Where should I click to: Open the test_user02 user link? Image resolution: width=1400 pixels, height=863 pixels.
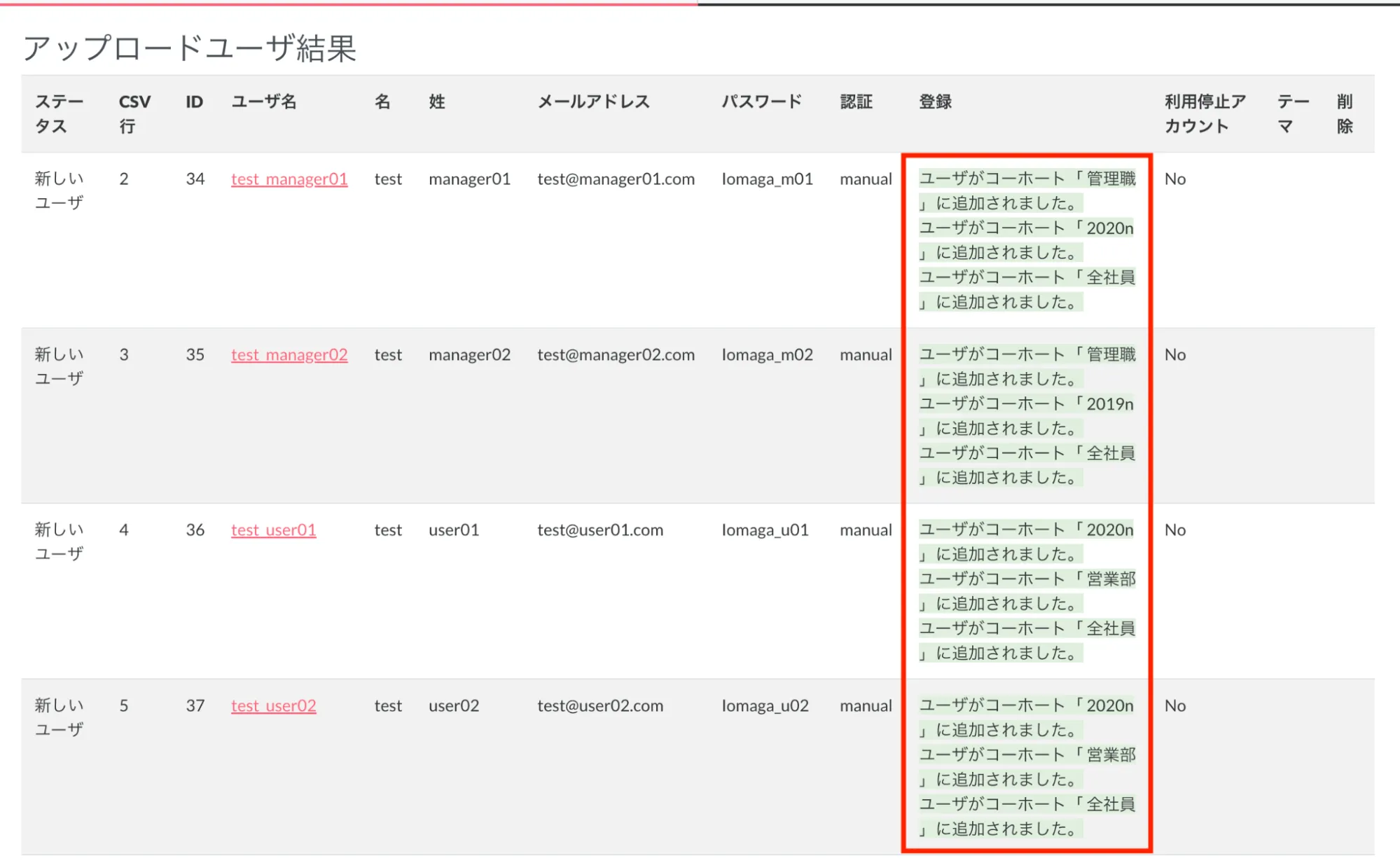[273, 706]
